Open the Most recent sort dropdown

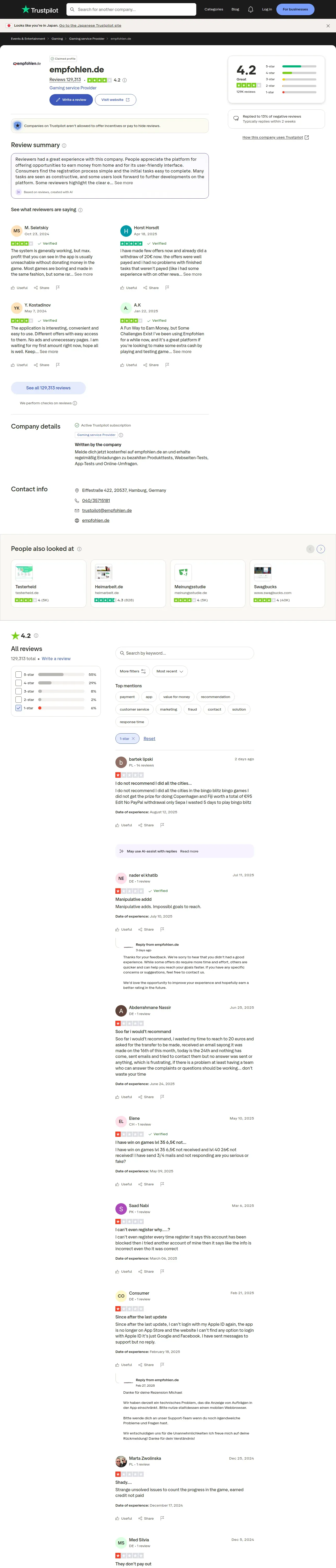coord(170,671)
